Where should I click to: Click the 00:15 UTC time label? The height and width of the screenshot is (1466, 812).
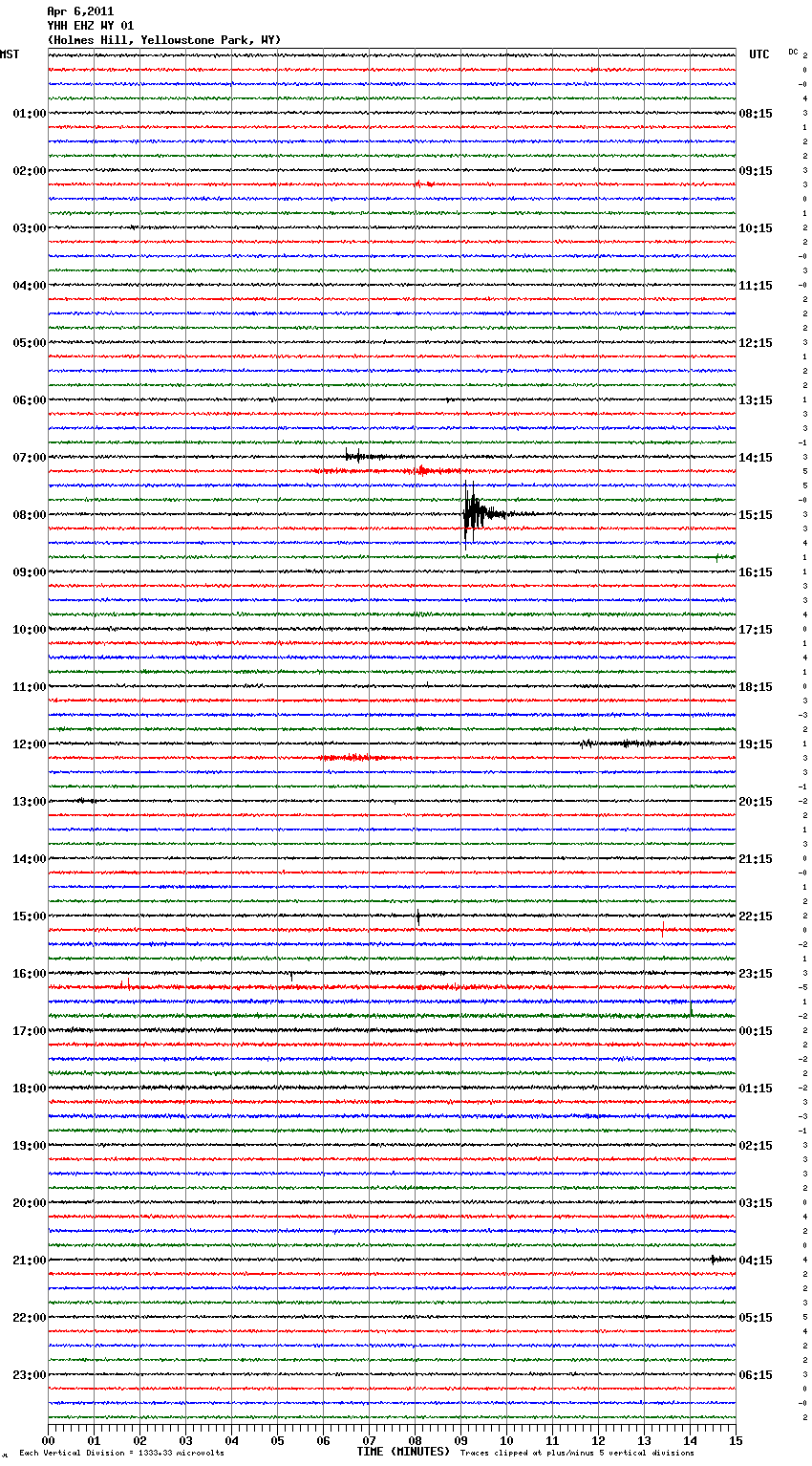tap(756, 1031)
